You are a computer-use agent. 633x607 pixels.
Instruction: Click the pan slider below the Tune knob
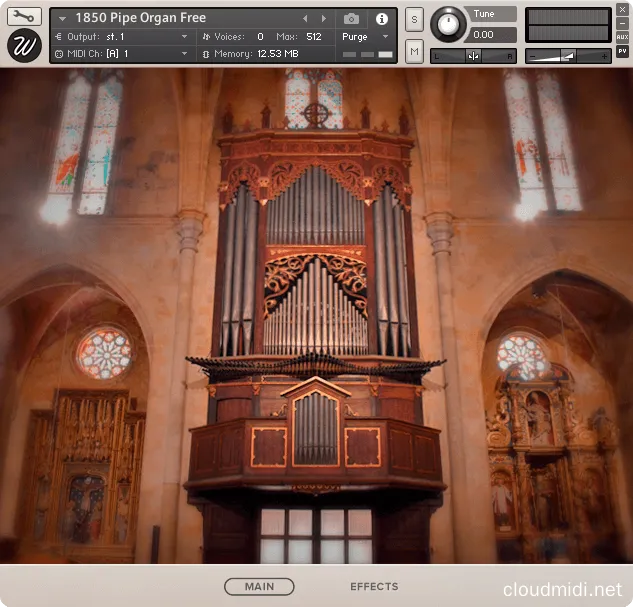(474, 56)
